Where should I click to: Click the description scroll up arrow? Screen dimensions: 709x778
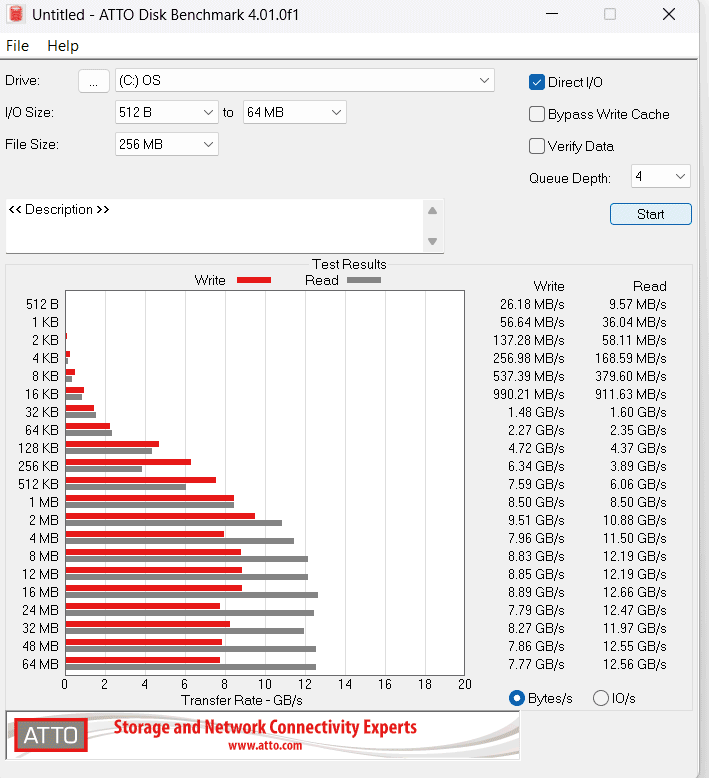click(x=433, y=211)
